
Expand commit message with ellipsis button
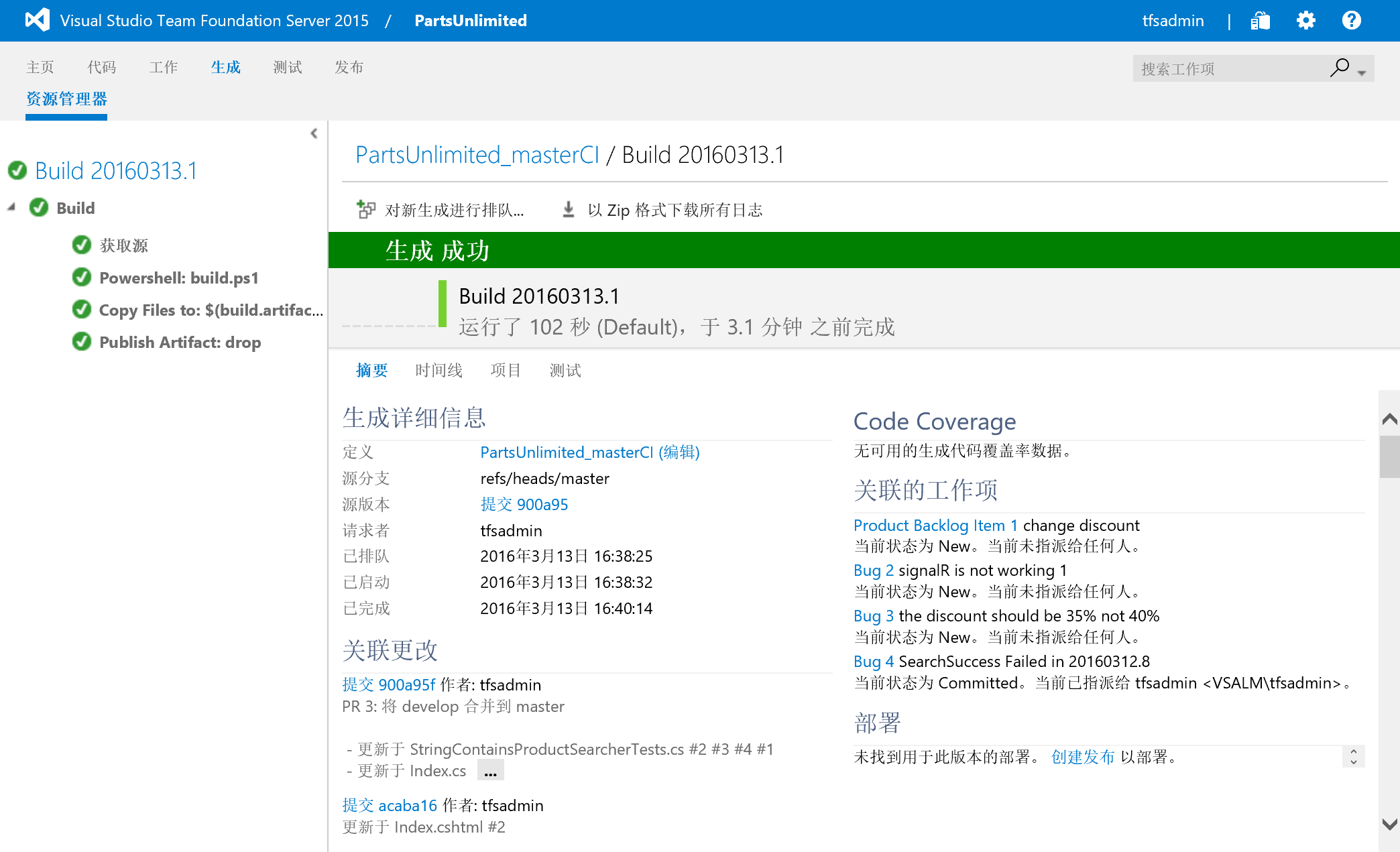click(491, 770)
